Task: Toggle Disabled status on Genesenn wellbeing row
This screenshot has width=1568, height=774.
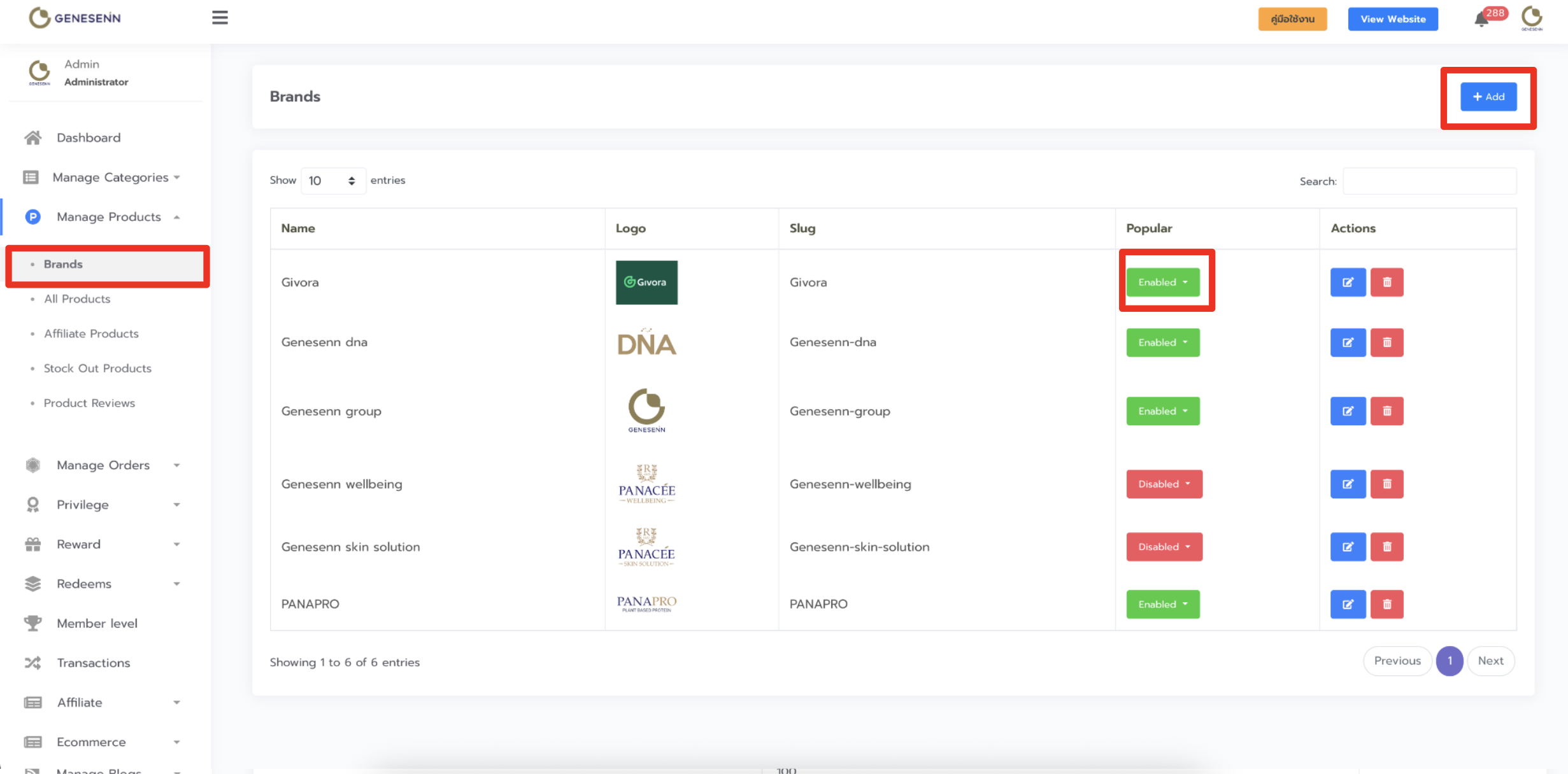Action: pos(1164,484)
